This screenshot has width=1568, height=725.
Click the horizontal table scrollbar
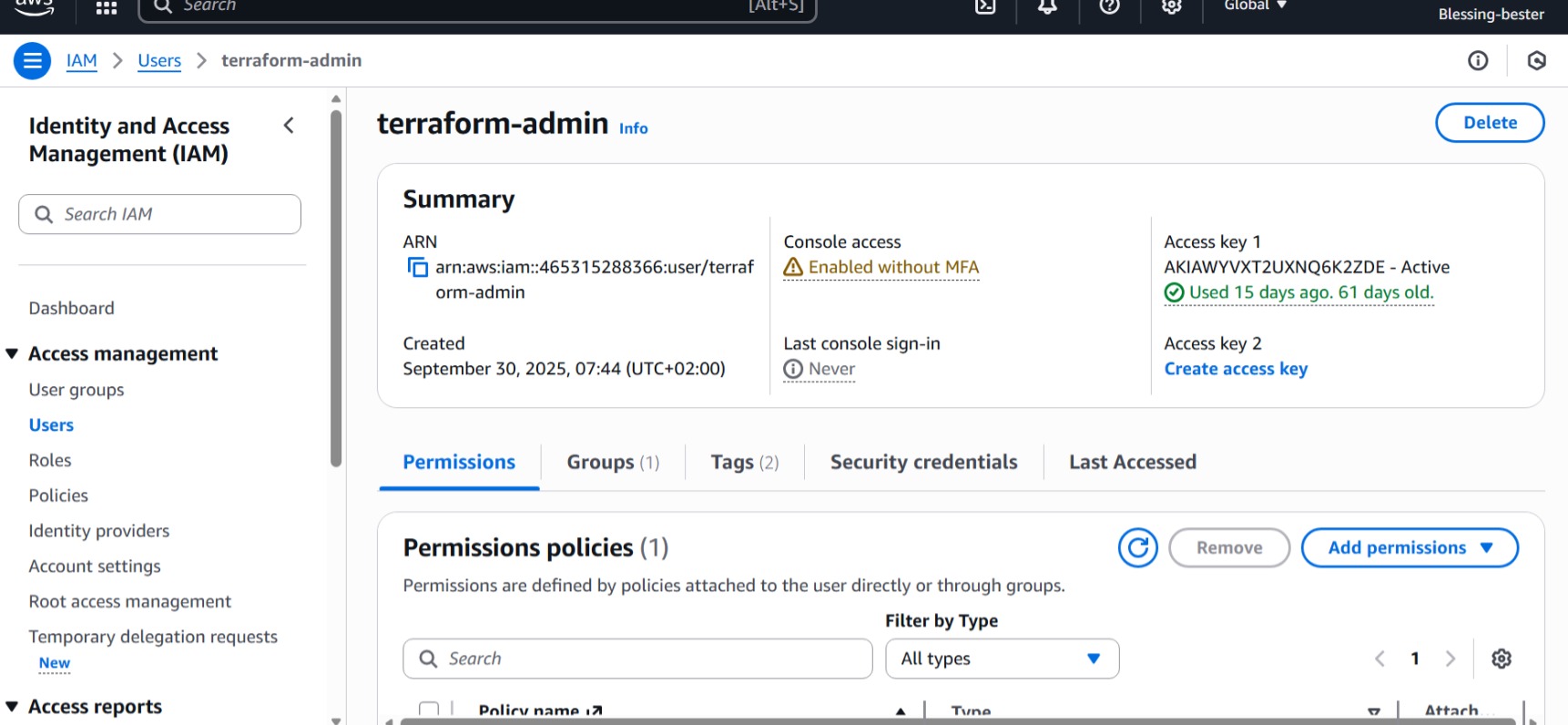coord(958,721)
